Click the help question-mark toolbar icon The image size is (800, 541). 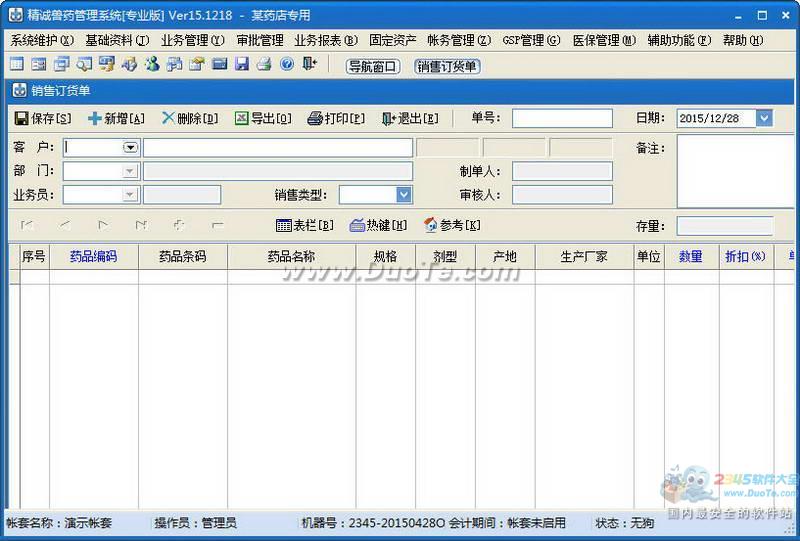coord(287,64)
